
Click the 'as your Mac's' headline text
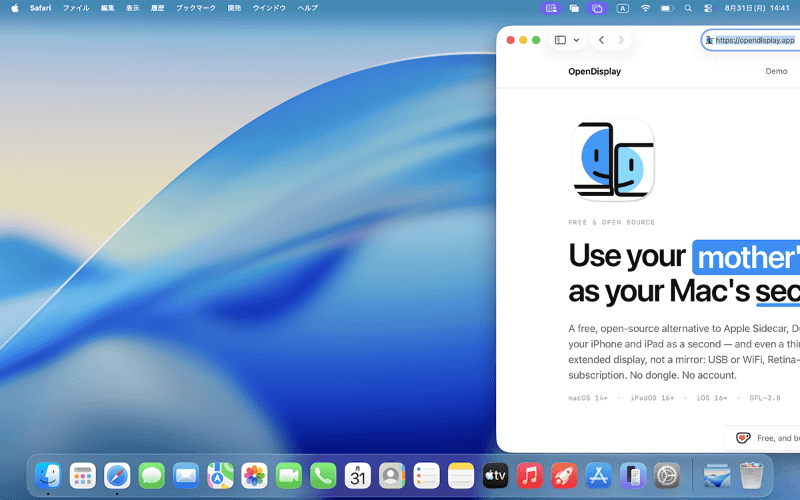coord(659,292)
